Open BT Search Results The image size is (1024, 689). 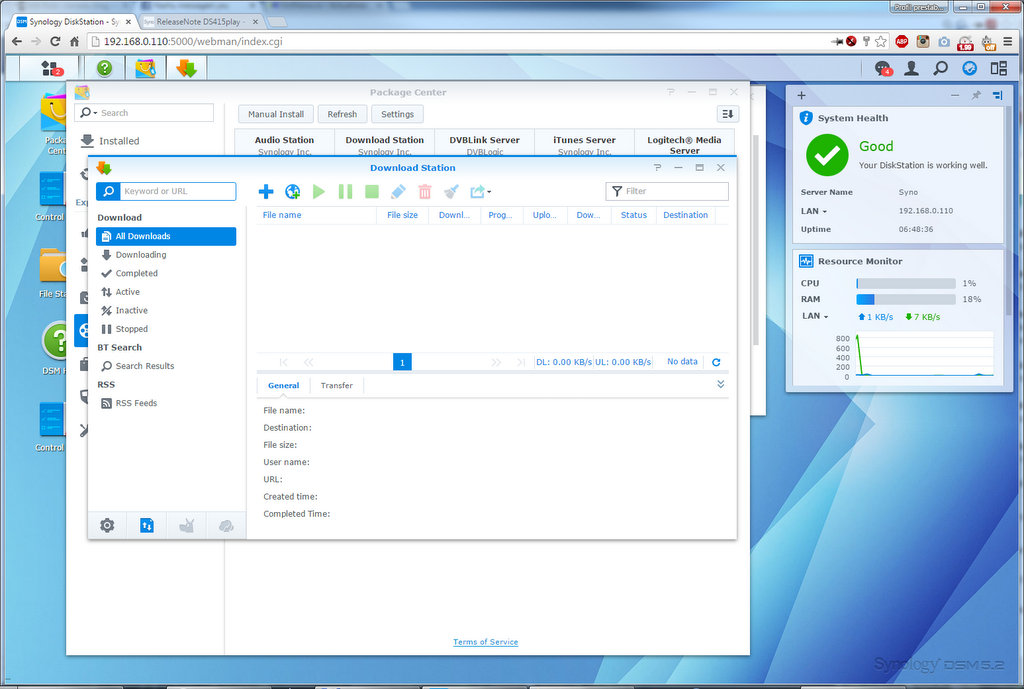pos(166,366)
